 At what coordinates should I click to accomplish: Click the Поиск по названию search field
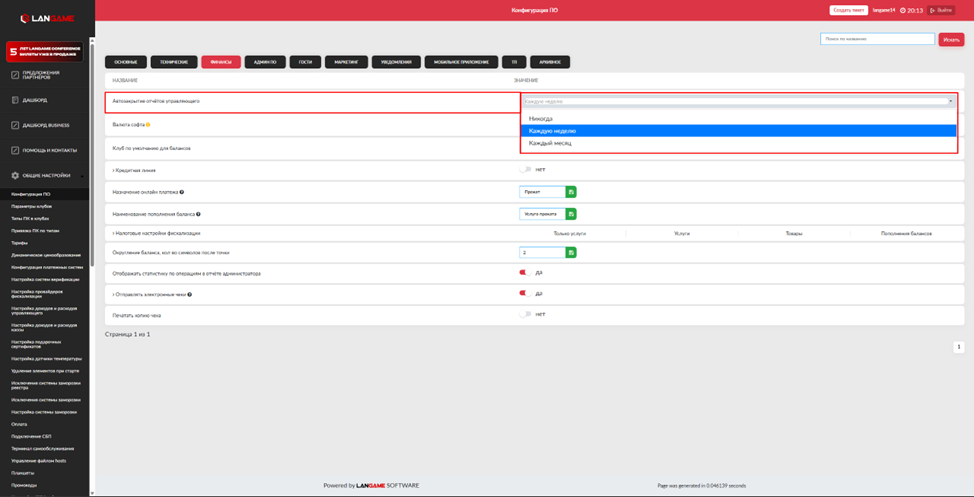click(x=876, y=39)
